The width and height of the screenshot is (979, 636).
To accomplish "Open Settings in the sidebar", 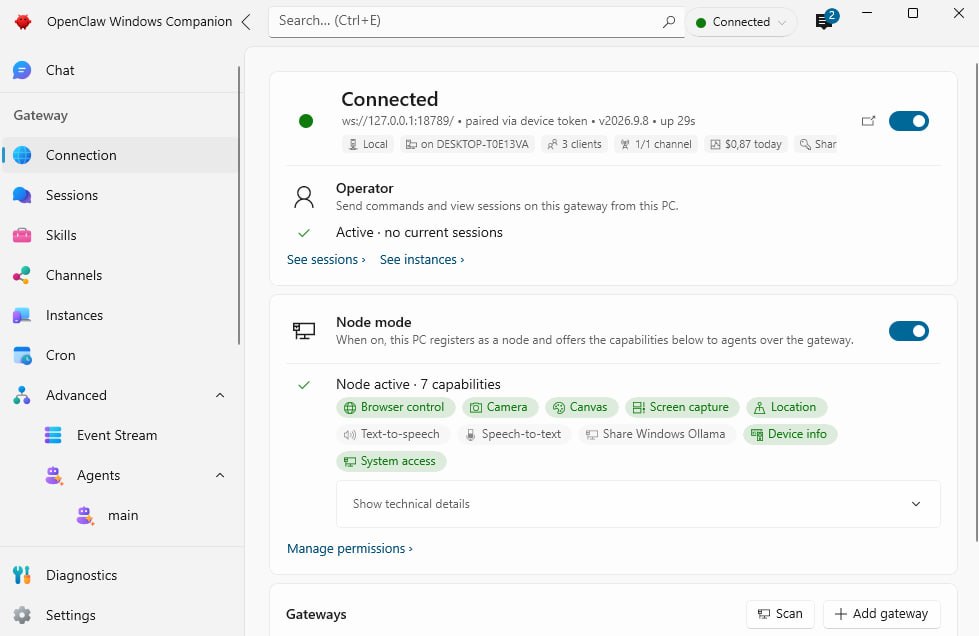I will [x=121, y=615].
